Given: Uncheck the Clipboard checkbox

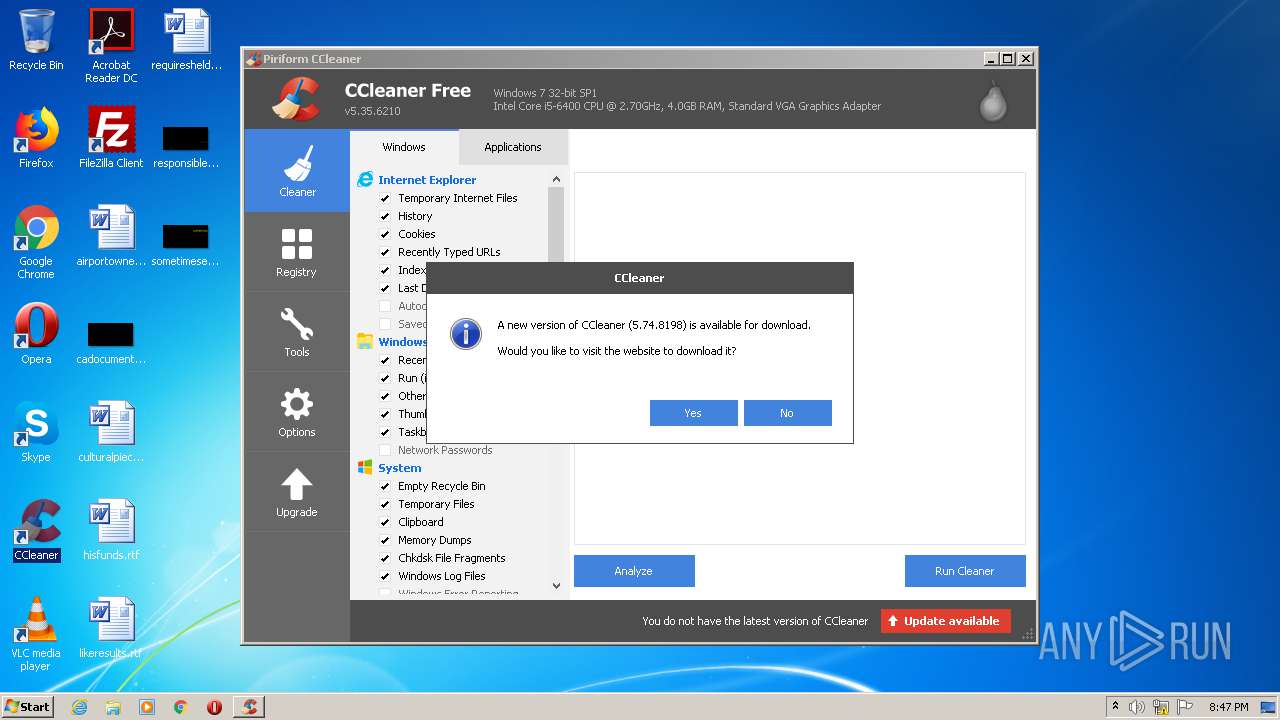Looking at the screenshot, I should pyautogui.click(x=385, y=522).
